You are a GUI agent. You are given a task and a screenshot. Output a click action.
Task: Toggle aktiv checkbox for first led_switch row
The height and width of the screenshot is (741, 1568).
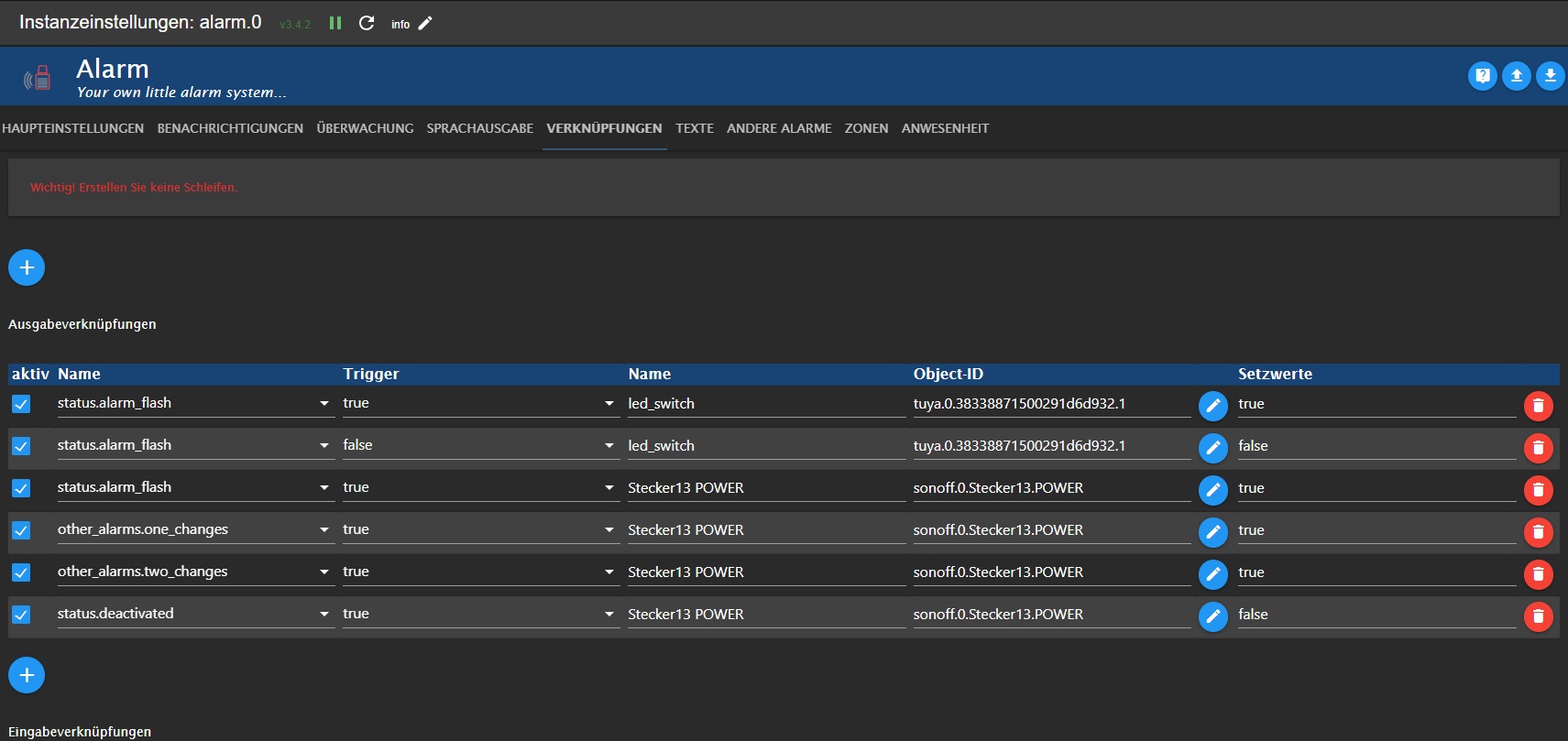coord(21,404)
